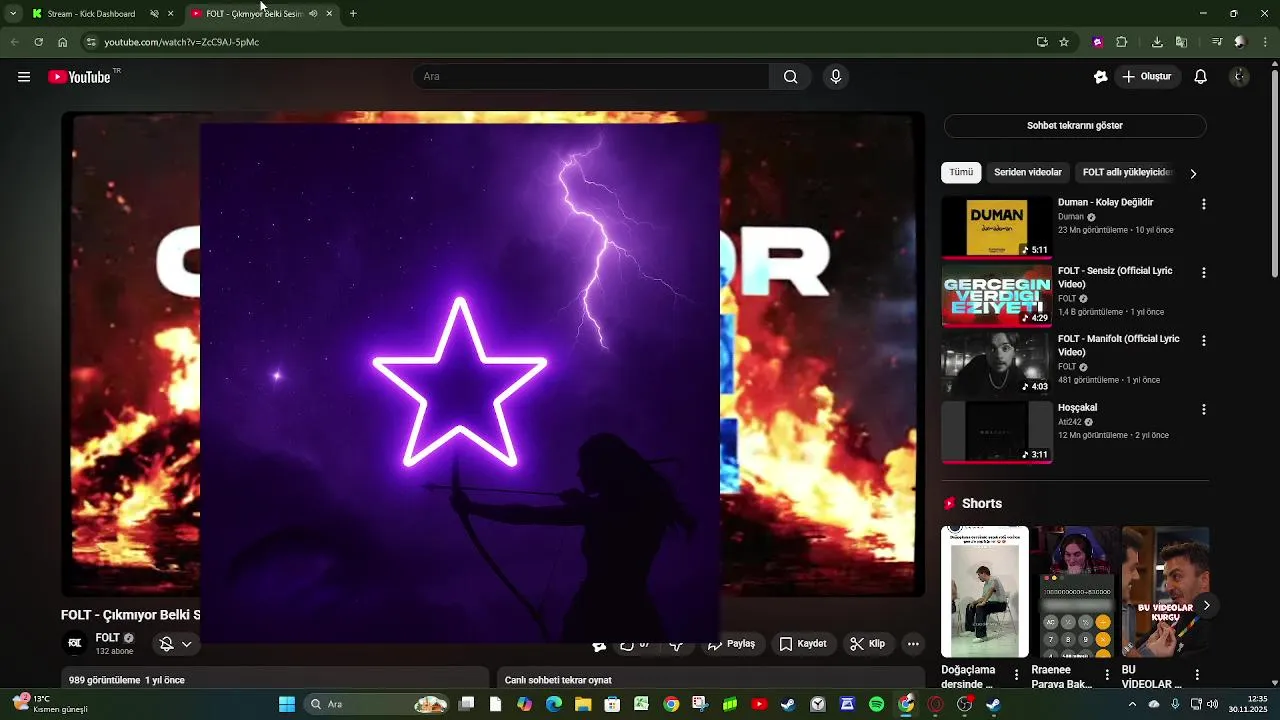Screen dimensions: 1280x720
Task: Go to the YouTube home logo
Action: (x=79, y=77)
